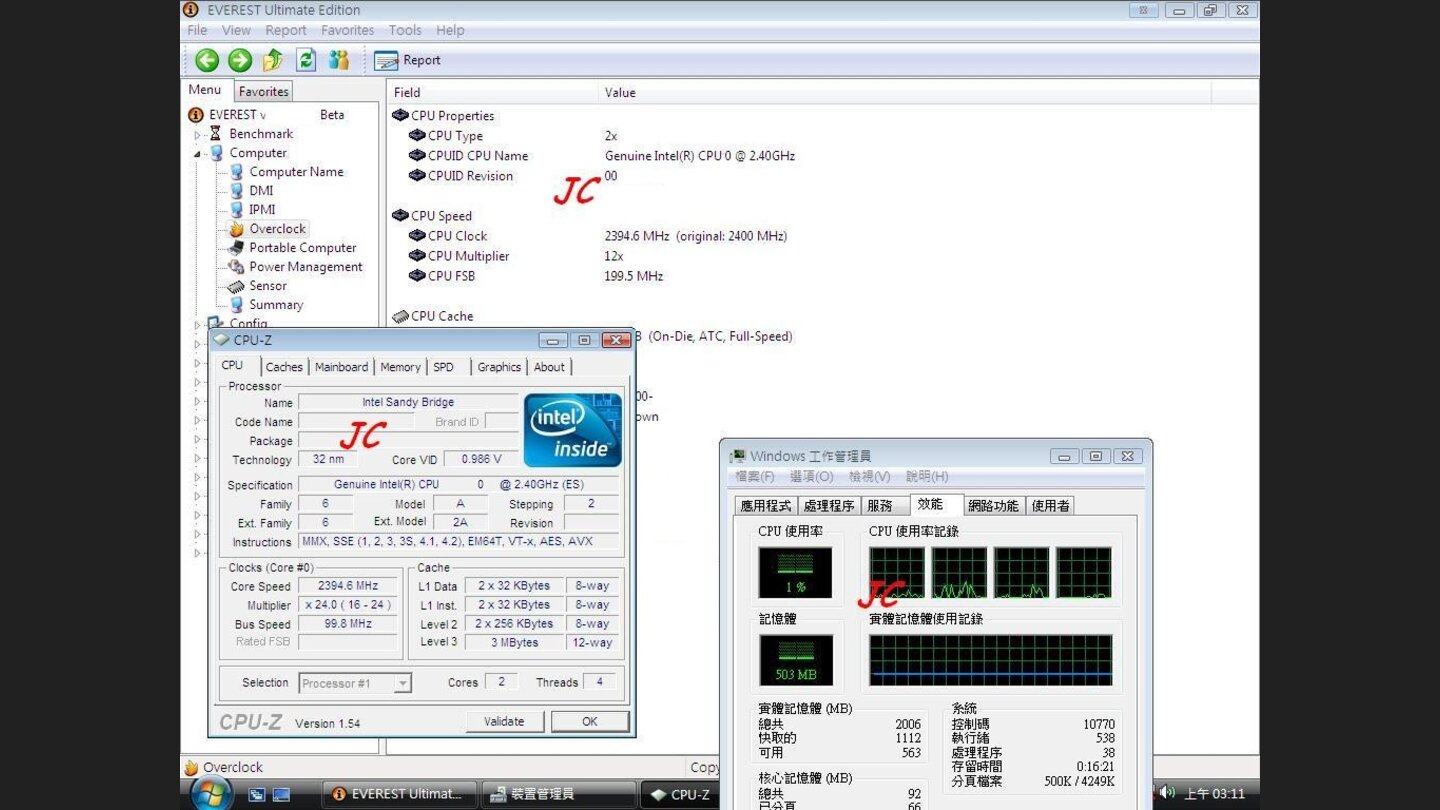Open the Mainboard tab in CPU-Z
Screen dimensions: 1440x810
point(341,367)
